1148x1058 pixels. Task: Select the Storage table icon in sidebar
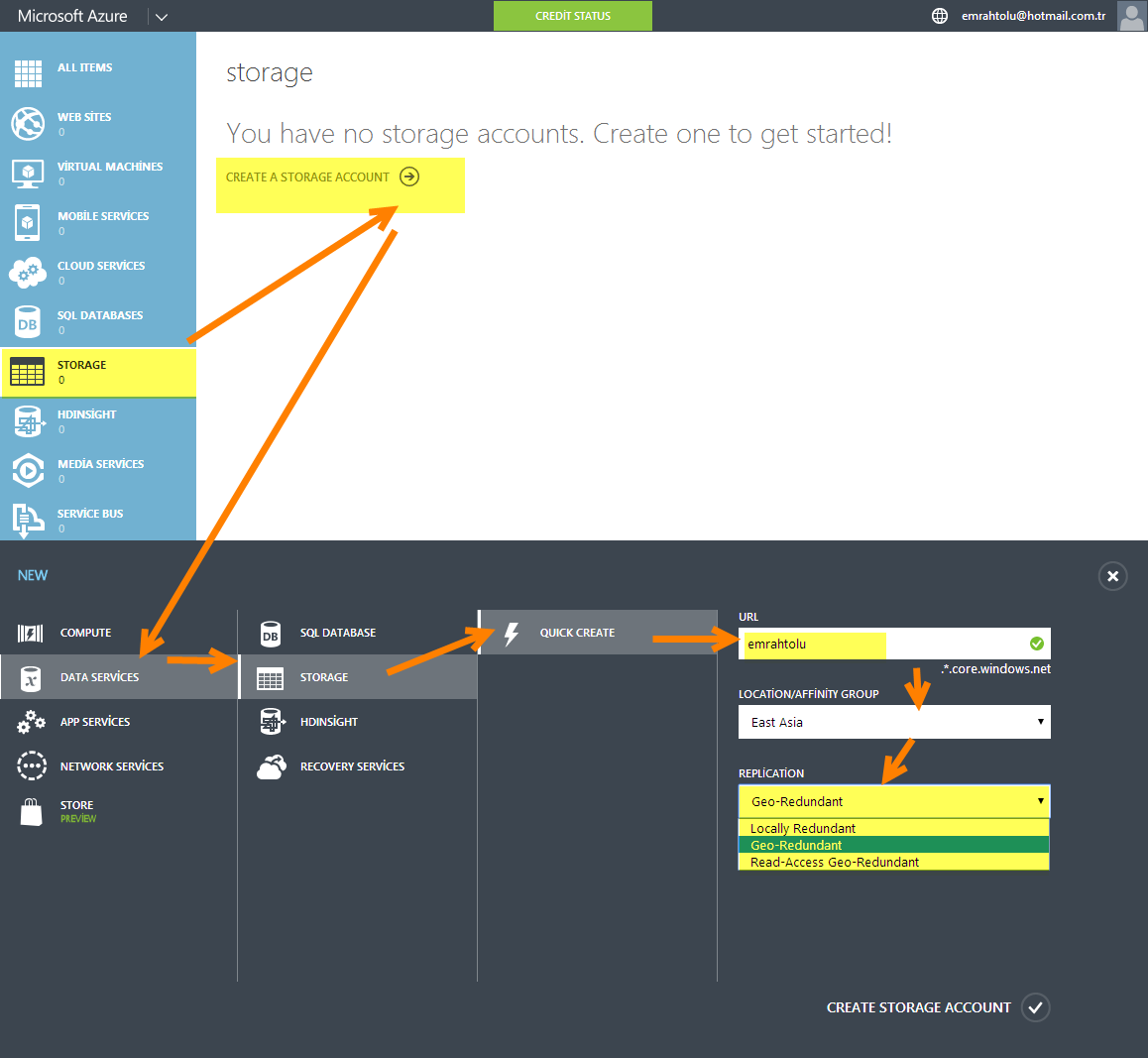[x=28, y=372]
